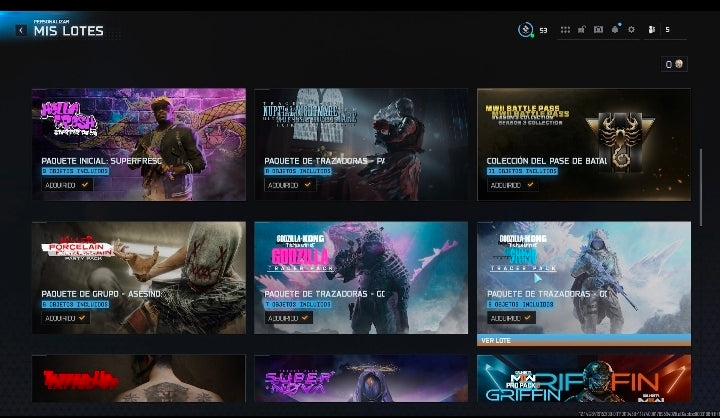The image size is (720, 418).
Task: Click the objetos incluidos label on the Superfresco card
Action: 75,171
